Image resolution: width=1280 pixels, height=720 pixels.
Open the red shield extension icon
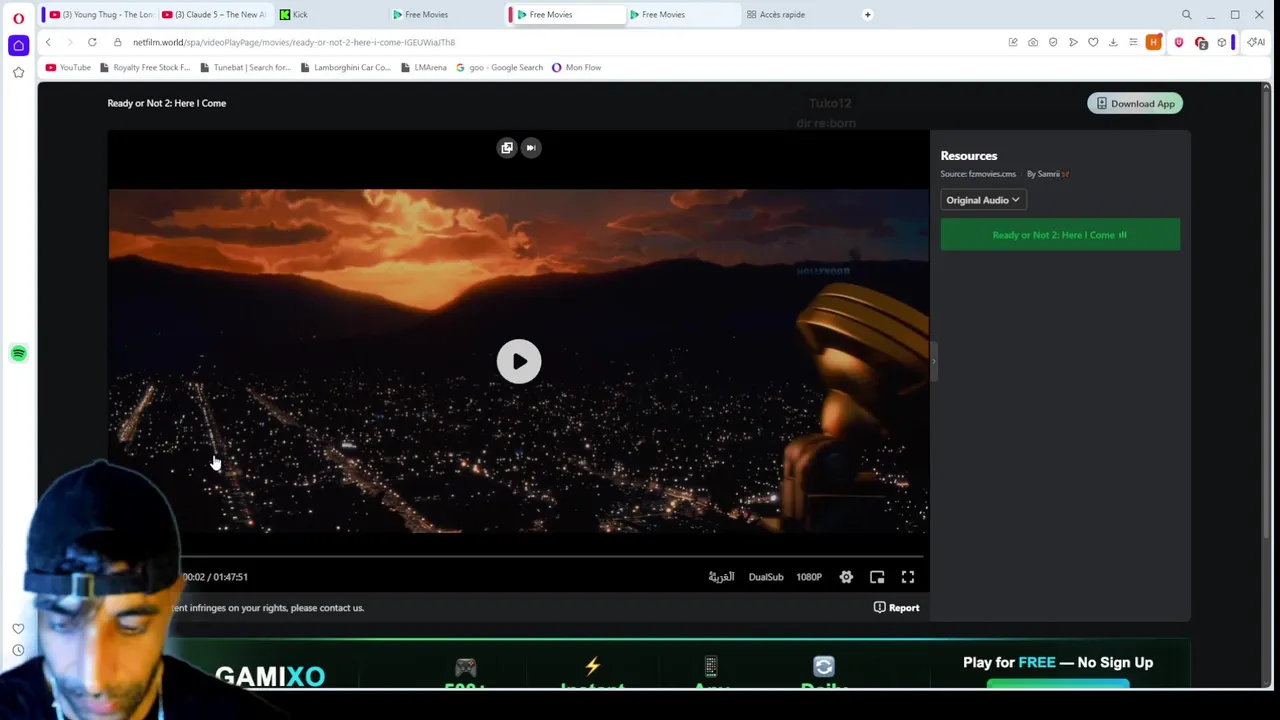[1179, 42]
